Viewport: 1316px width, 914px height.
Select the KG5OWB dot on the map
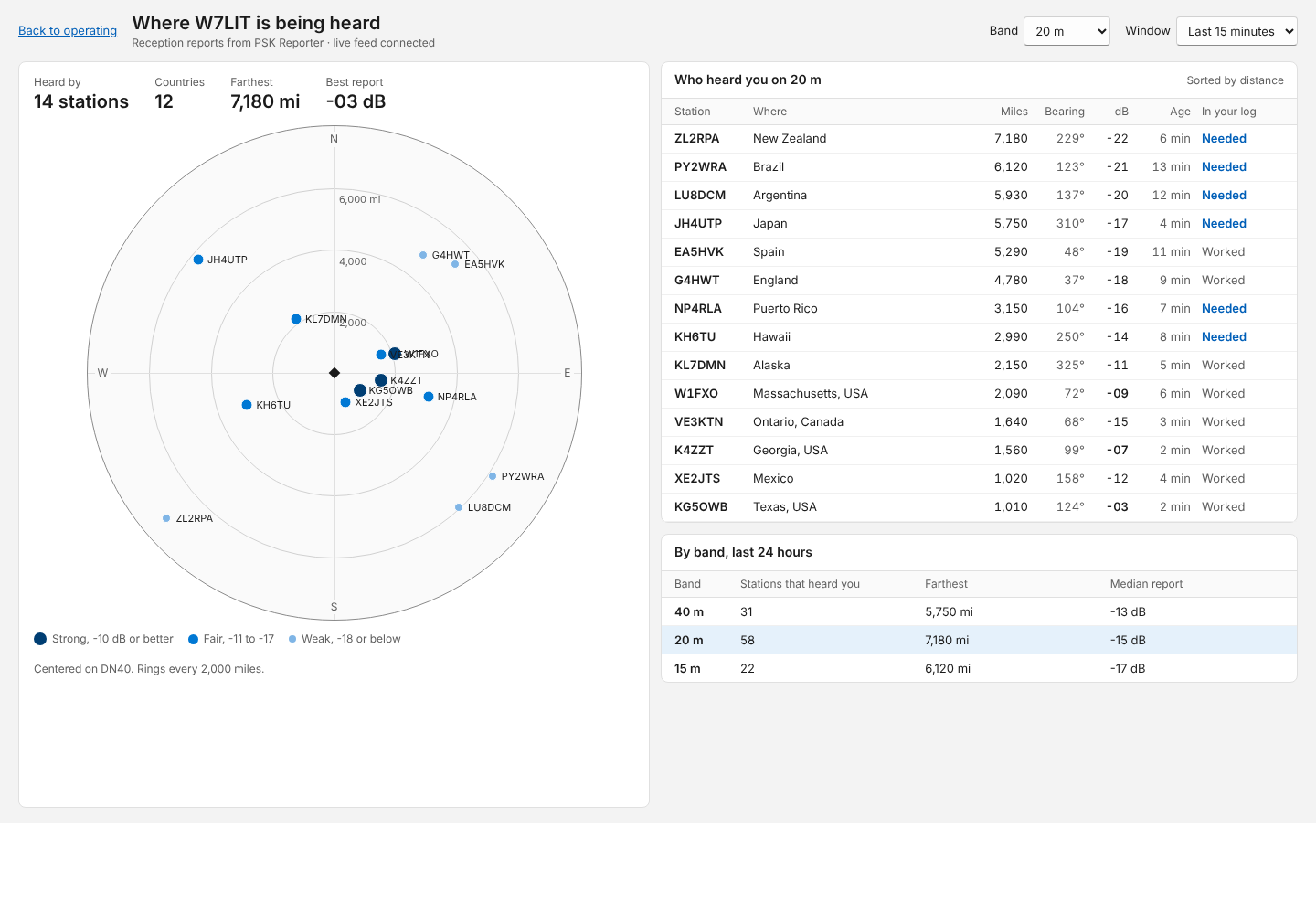(x=360, y=390)
